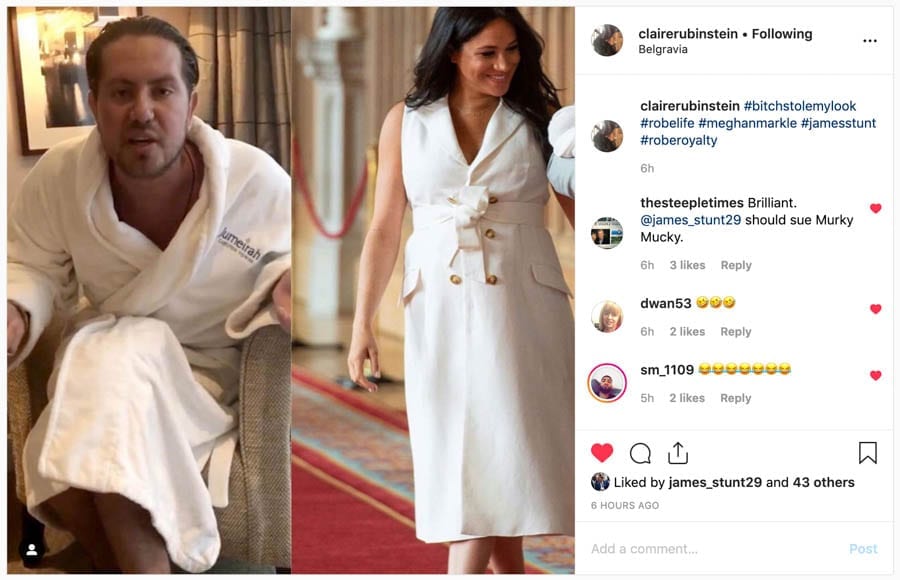
Task: Open the comment speech bubble icon
Action: pos(640,453)
